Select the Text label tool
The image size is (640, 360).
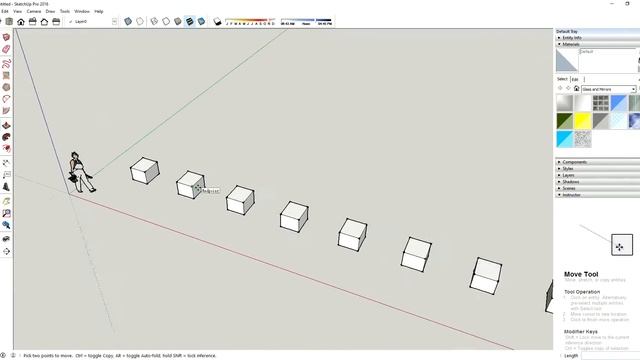pyautogui.click(x=6, y=175)
